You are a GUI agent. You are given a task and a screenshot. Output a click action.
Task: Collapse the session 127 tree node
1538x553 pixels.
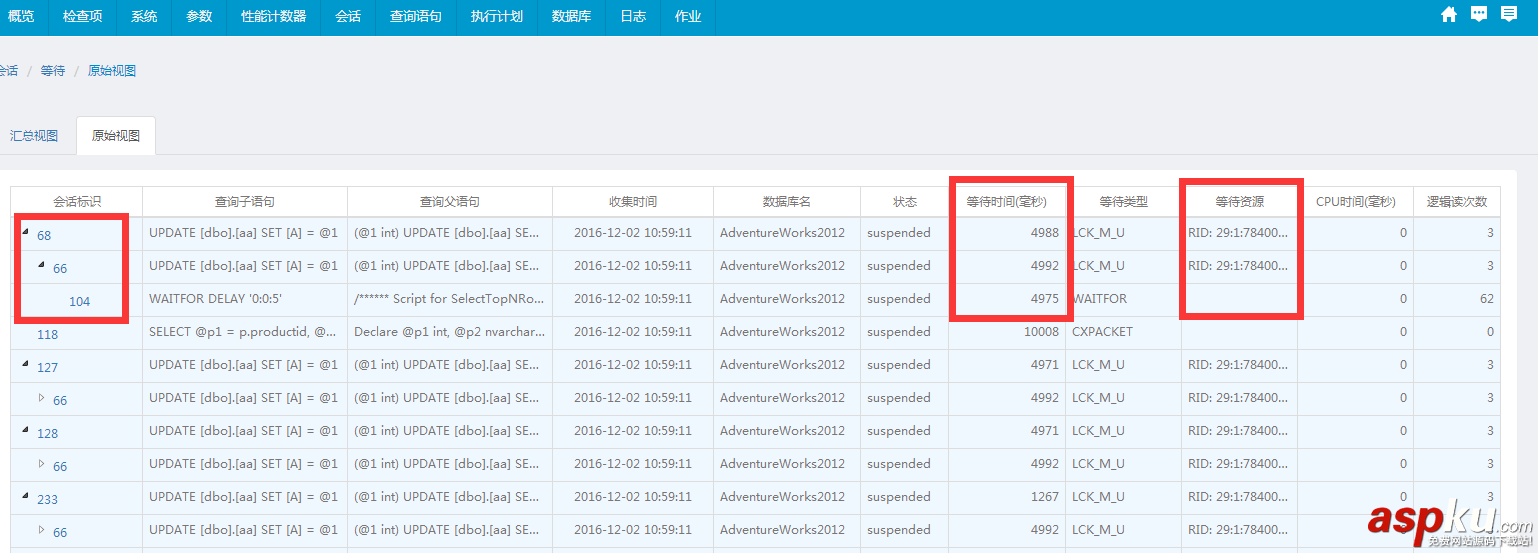pyautogui.click(x=26, y=365)
